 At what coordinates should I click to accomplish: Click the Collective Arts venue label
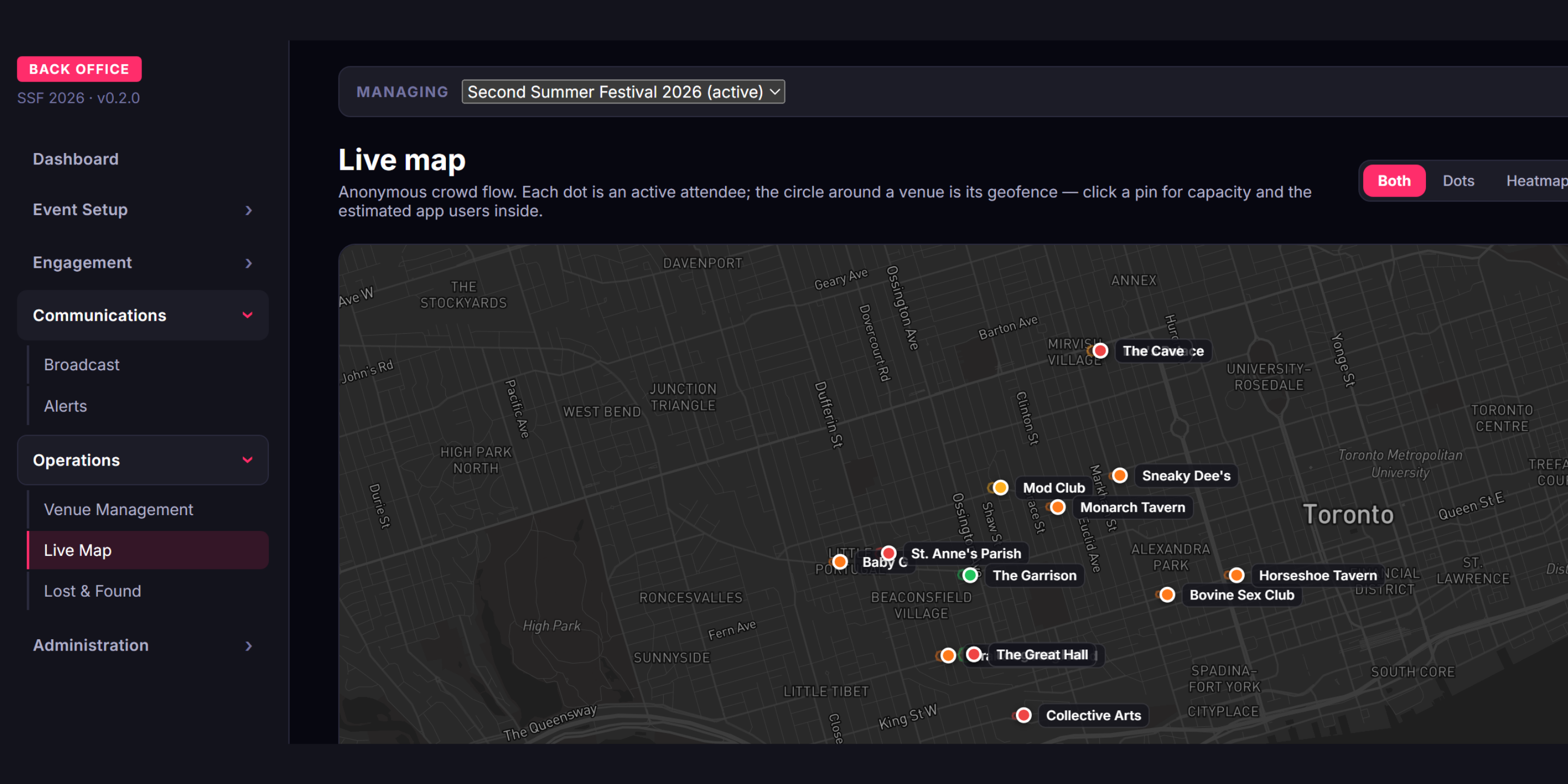1093,715
